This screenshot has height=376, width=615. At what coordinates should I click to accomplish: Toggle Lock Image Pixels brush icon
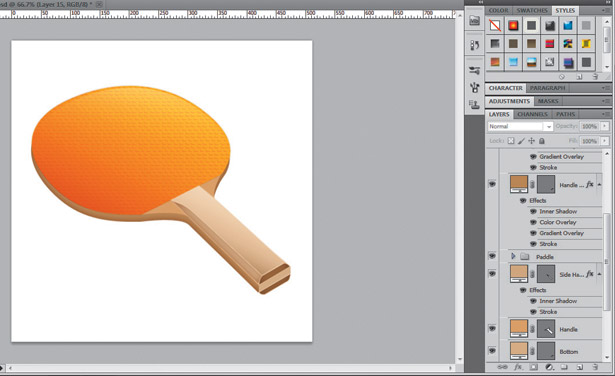(521, 141)
